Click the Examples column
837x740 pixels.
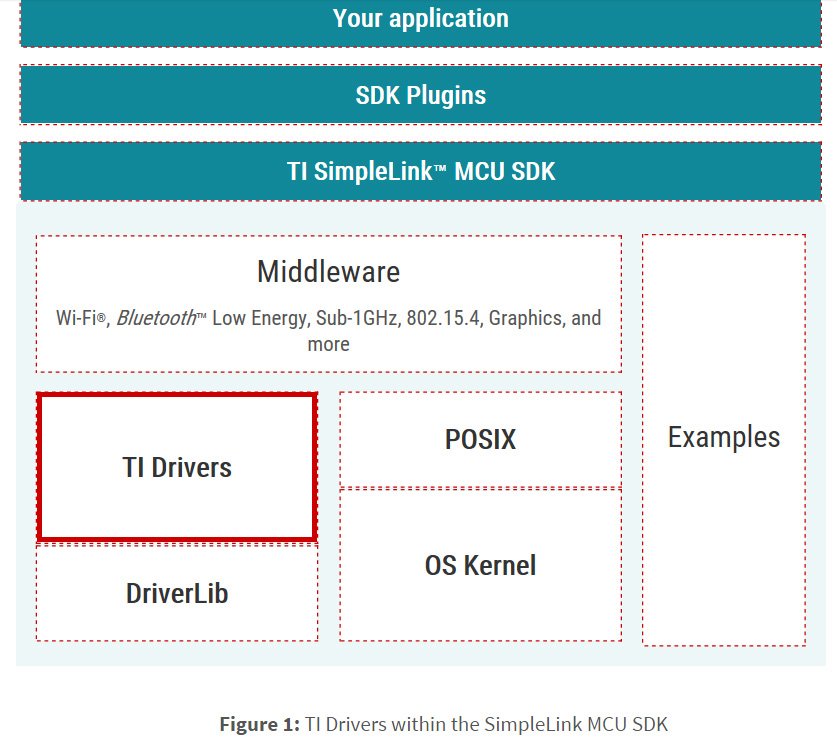724,439
